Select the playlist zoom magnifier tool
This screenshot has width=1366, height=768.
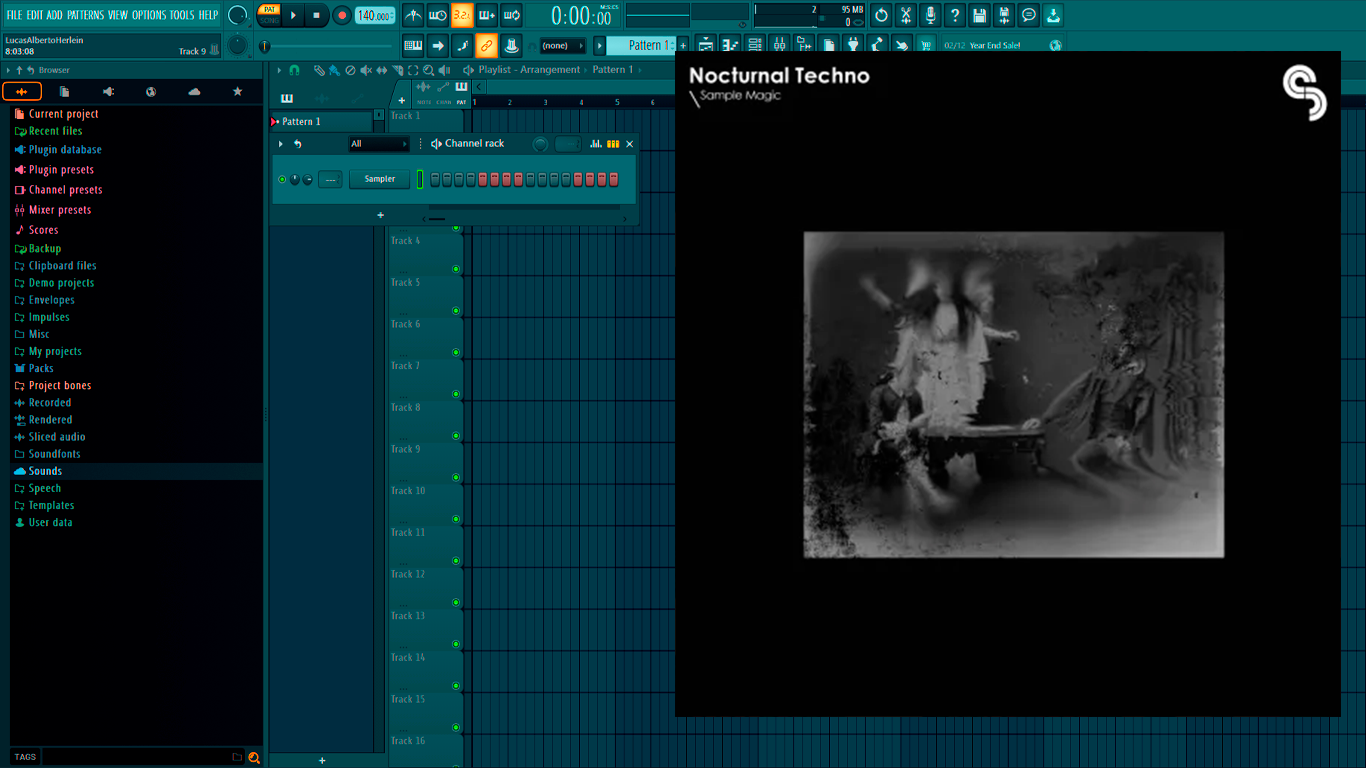pyautogui.click(x=429, y=70)
